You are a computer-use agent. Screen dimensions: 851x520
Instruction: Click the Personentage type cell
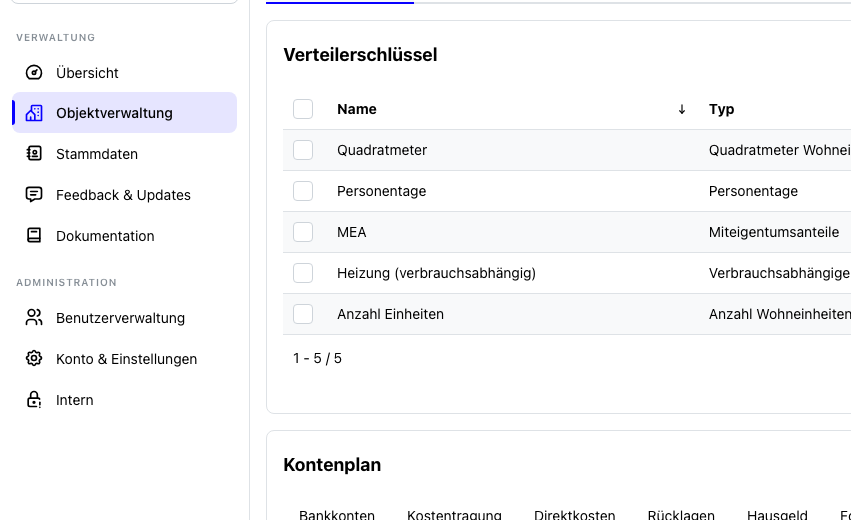[x=753, y=191]
